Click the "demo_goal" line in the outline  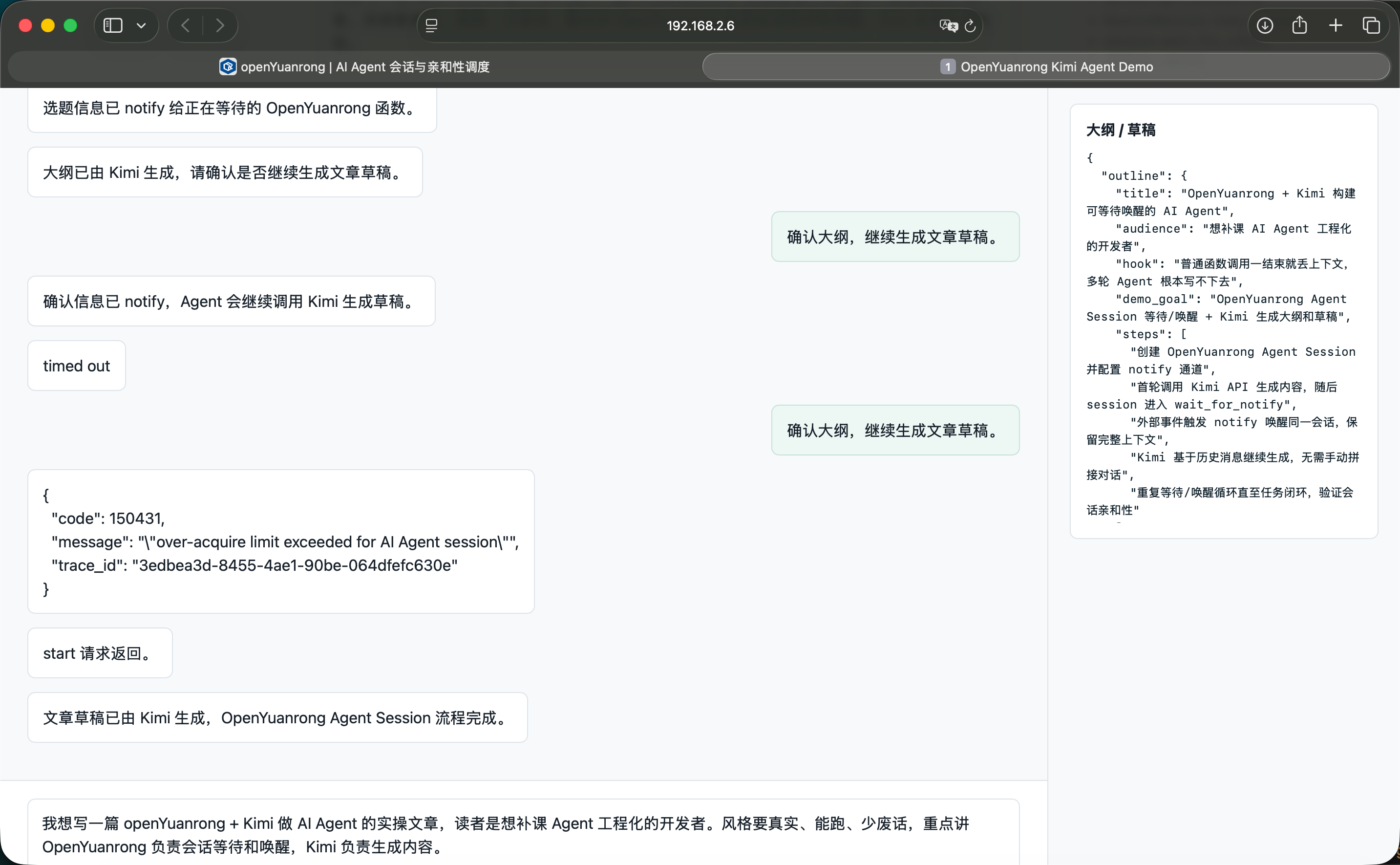[1219, 308]
